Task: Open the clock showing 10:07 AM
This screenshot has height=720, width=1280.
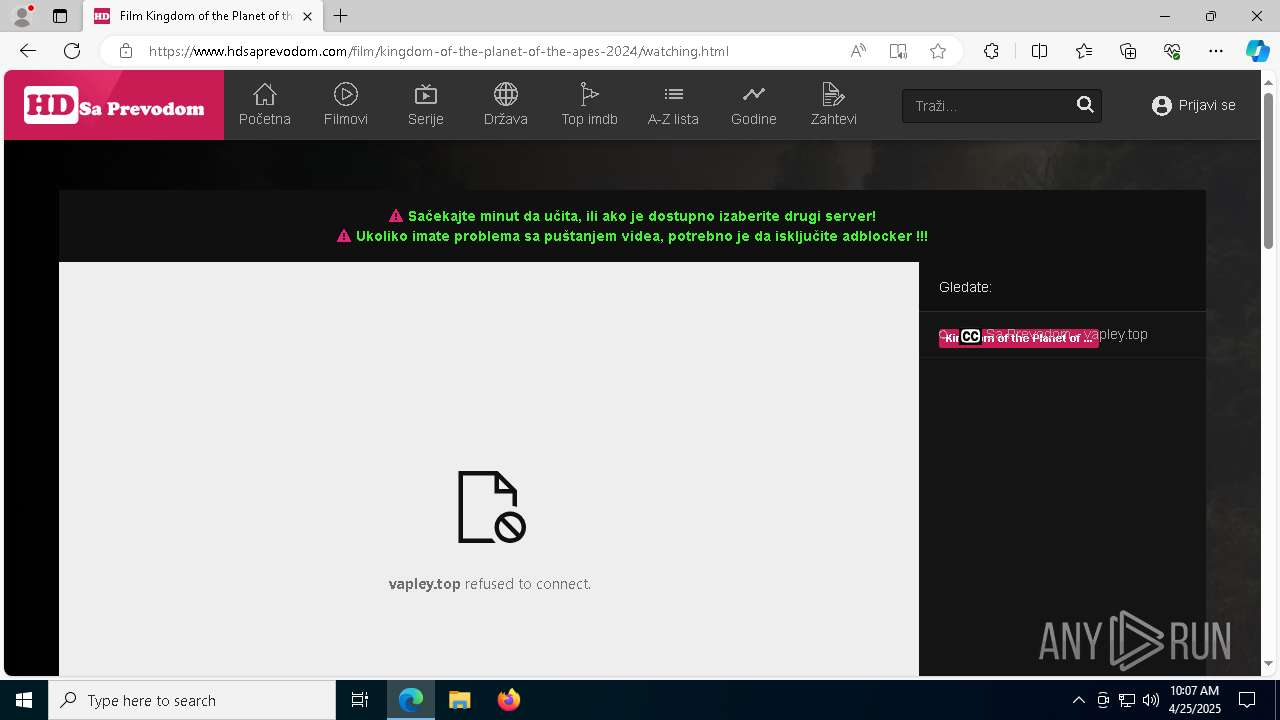Action: coord(1194,699)
